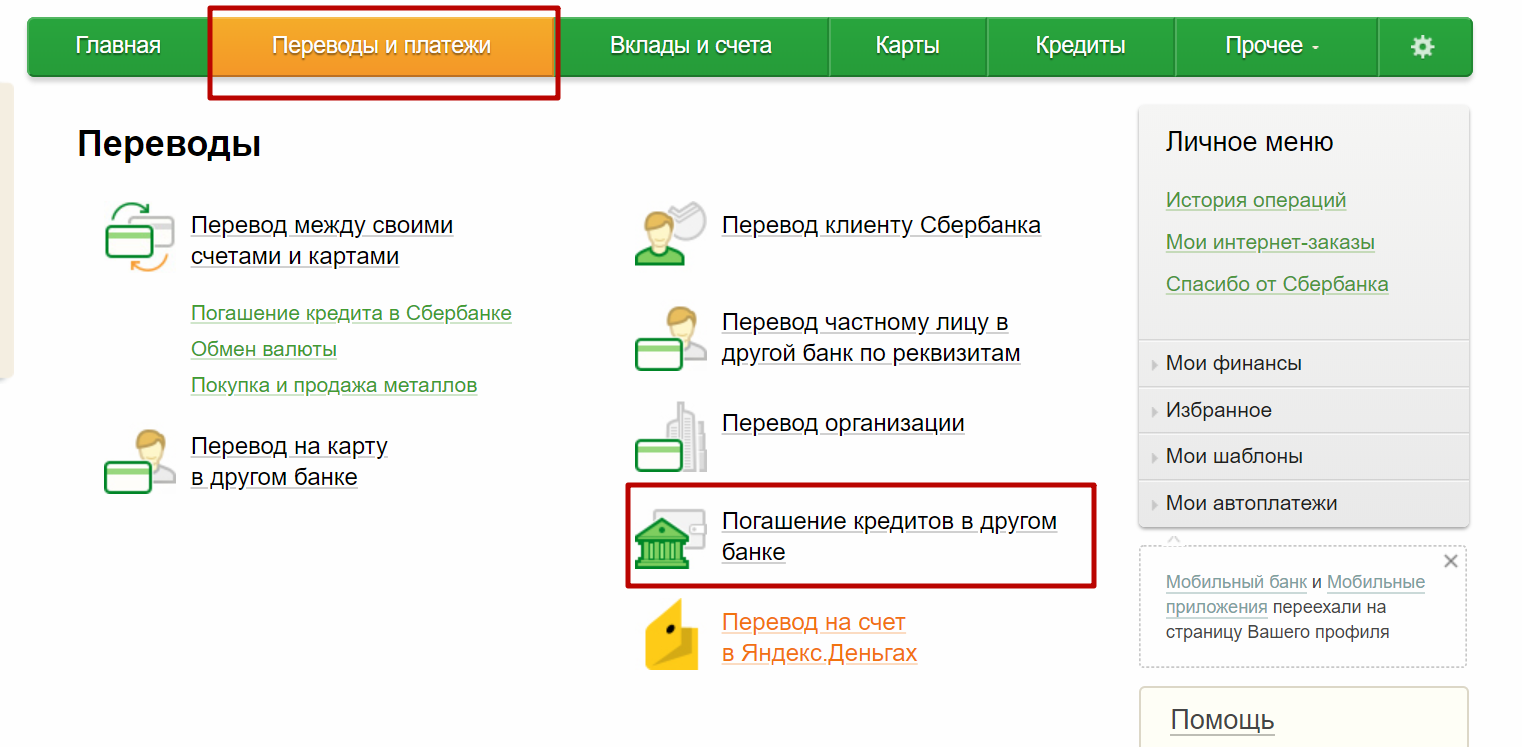Viewport: 1522px width, 747px height.
Task: Expand the Мои автоплатежи section
Action: coord(1250,504)
